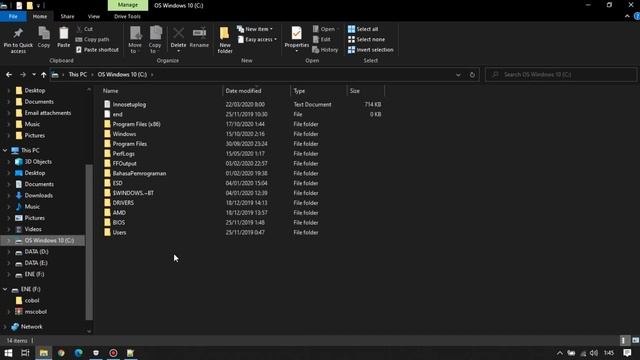The image size is (640, 360).
Task: Select the Windows folder
Action: pos(124,134)
